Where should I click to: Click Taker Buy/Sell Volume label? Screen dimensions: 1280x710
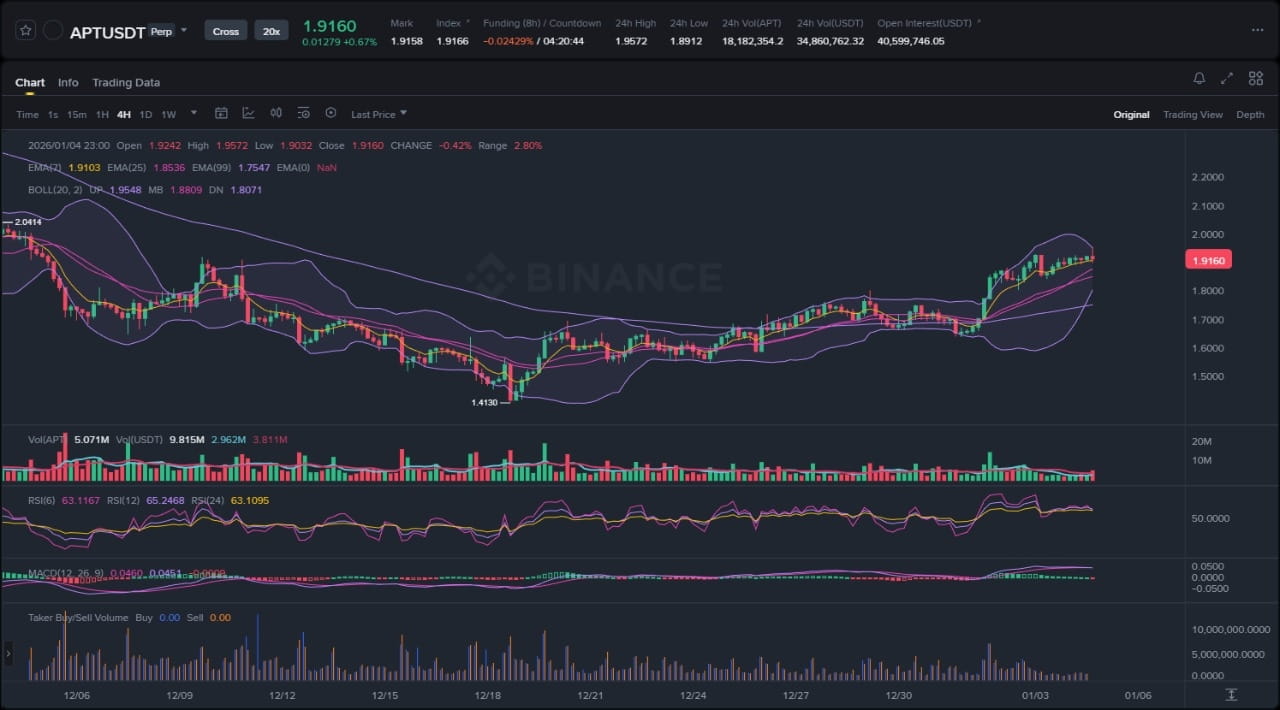pyautogui.click(x=78, y=617)
